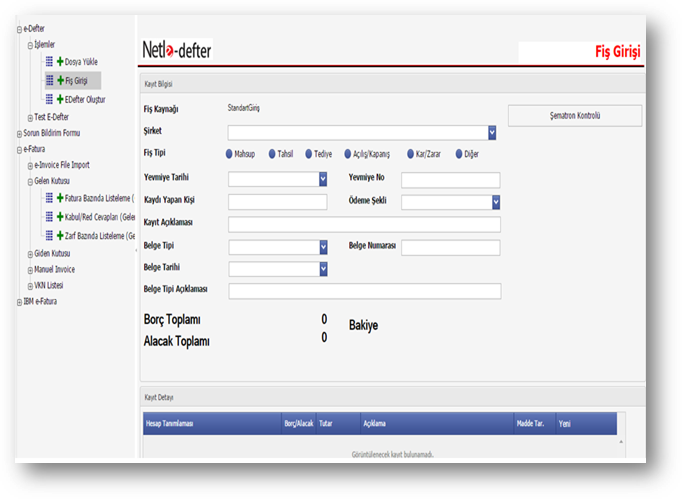Expand the Test E-Defter node

[x=30, y=118]
